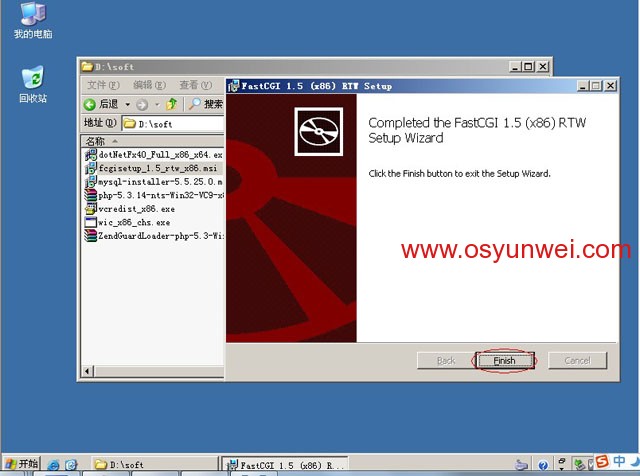Viewport: 640px width, 476px height.
Task: Select fcgisetup_1.5_rtw_x86.msi file
Action: [152, 168]
